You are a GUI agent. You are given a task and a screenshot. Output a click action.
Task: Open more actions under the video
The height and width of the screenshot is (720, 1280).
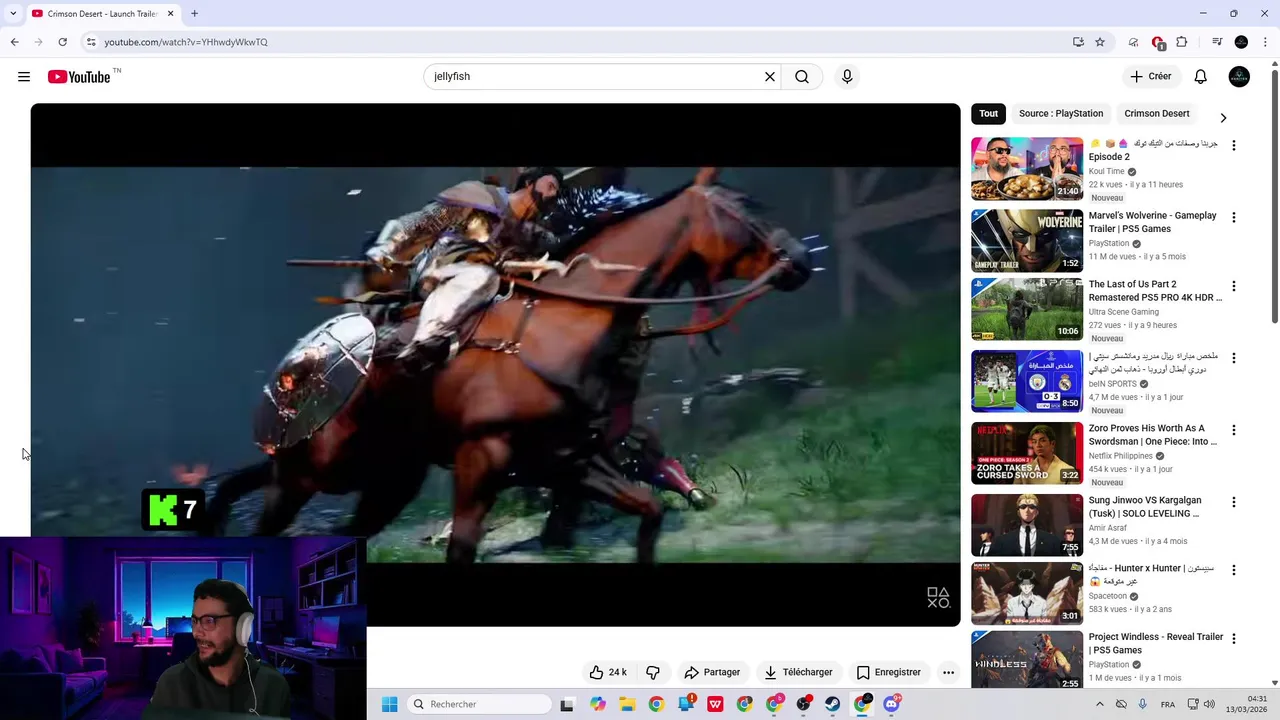(x=948, y=672)
